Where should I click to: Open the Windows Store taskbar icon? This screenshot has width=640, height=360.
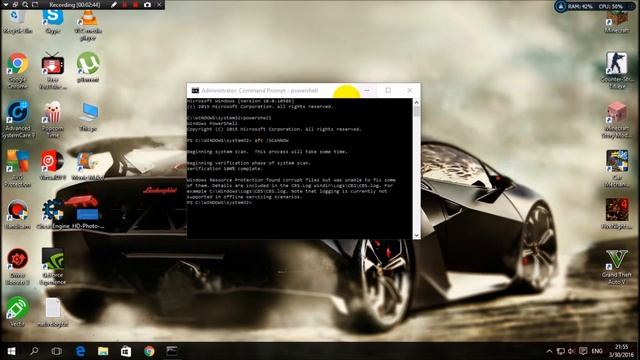click(x=126, y=351)
